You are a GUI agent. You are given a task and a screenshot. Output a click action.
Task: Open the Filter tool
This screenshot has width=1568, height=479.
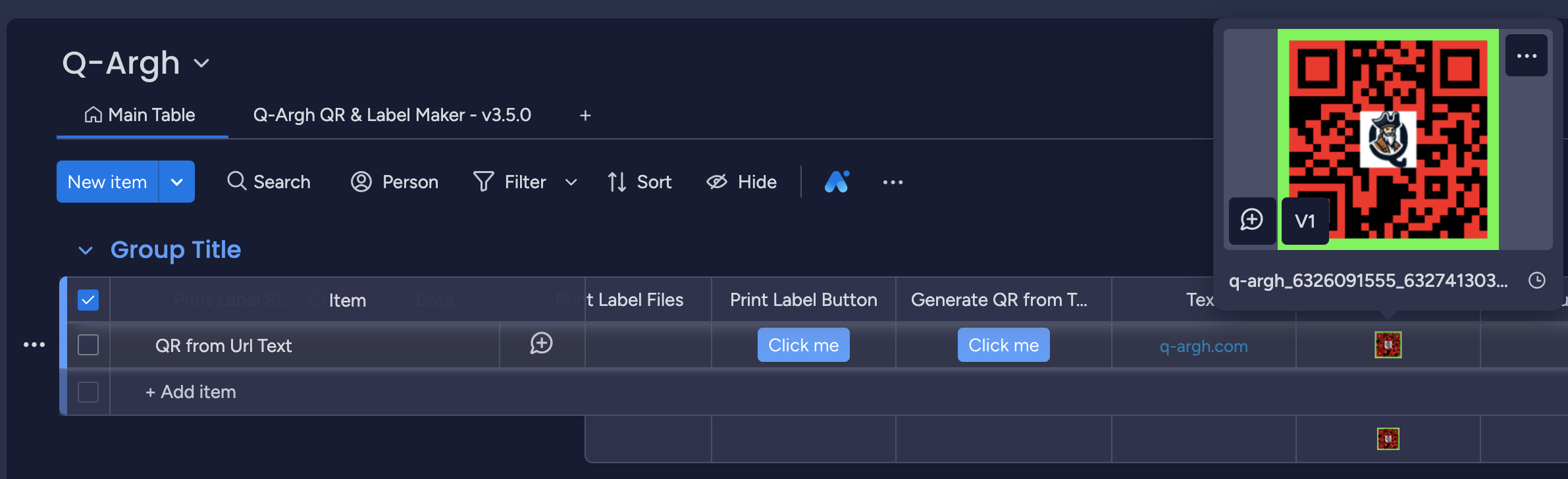click(x=510, y=182)
